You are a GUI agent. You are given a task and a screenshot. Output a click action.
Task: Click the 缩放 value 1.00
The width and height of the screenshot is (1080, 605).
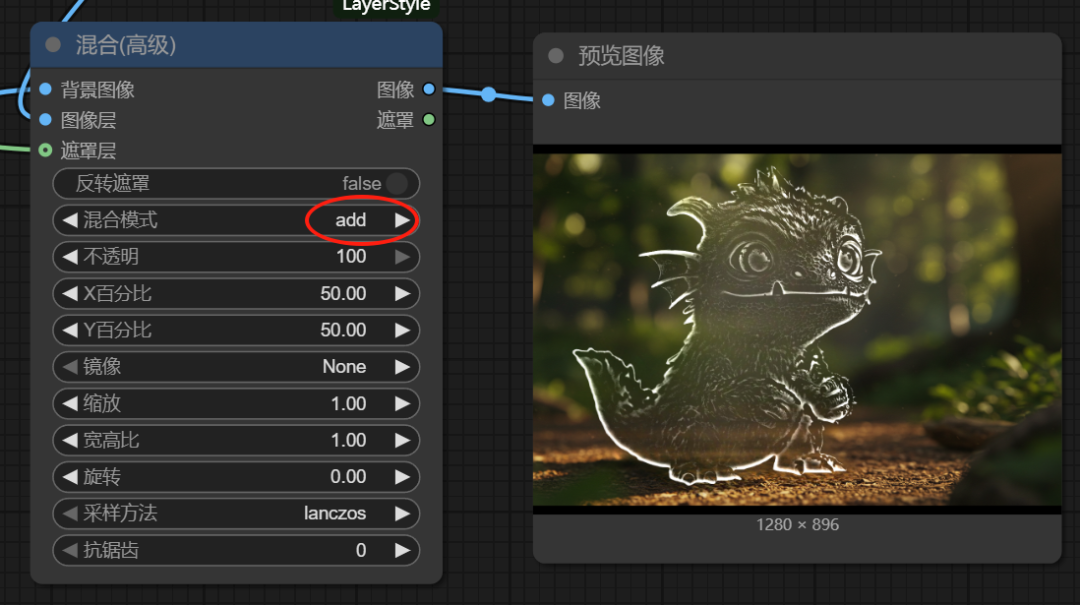click(x=349, y=403)
